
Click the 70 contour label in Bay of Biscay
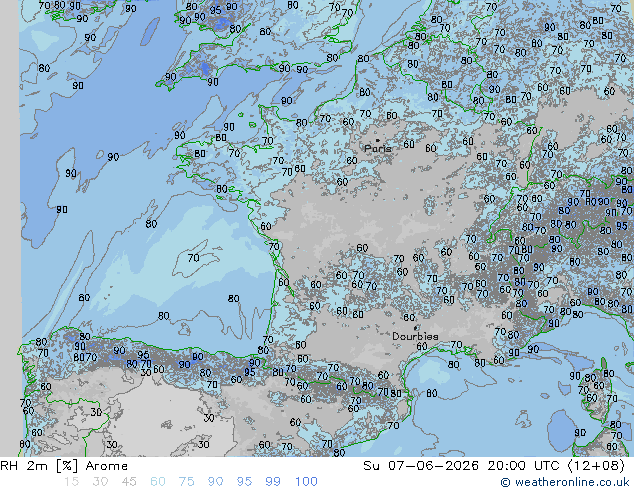(x=193, y=258)
